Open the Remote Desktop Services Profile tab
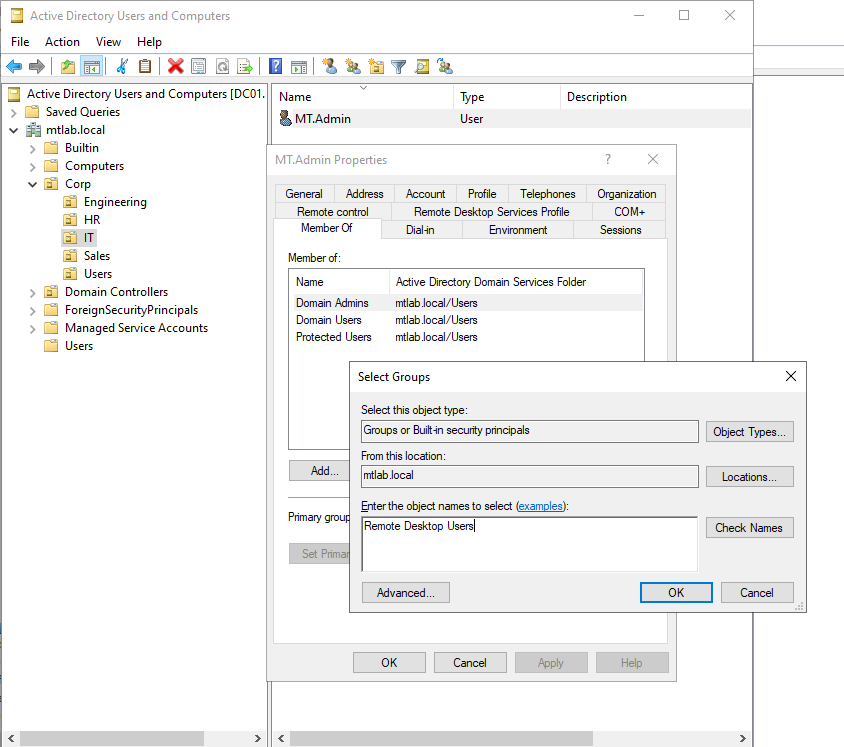The width and height of the screenshot is (844, 747). (491, 212)
